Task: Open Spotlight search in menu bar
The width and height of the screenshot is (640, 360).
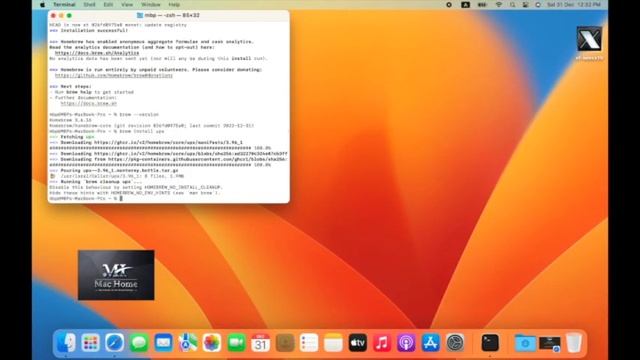Action: [512, 4]
